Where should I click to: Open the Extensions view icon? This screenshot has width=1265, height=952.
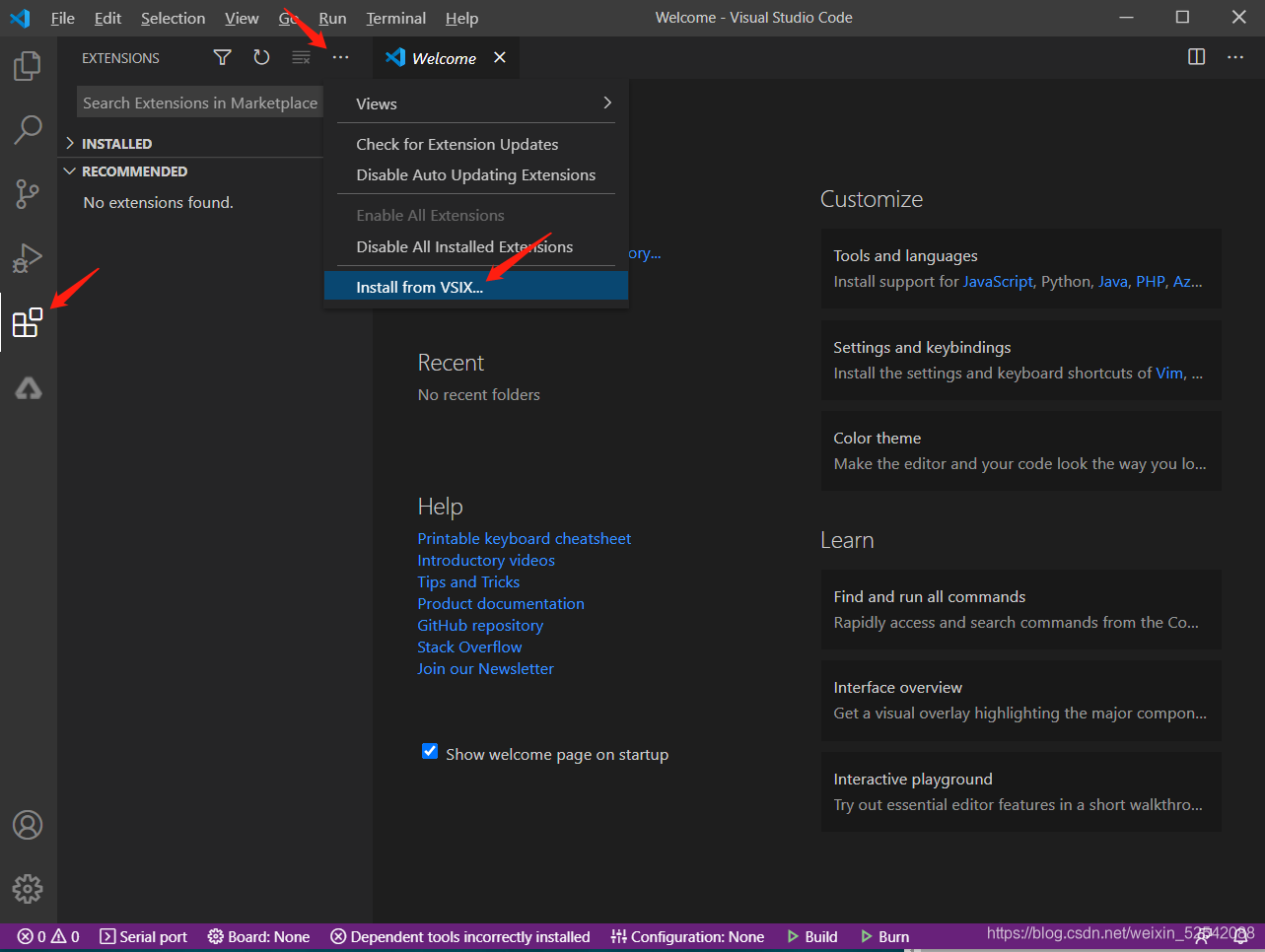(28, 322)
